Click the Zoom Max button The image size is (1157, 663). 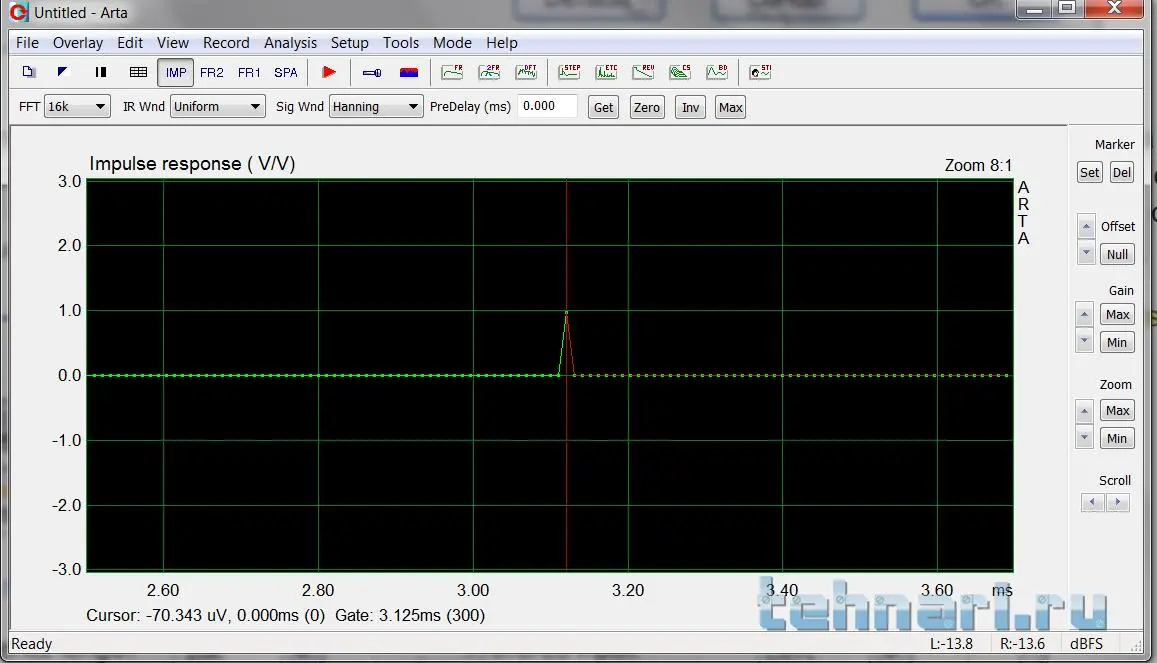(1117, 411)
